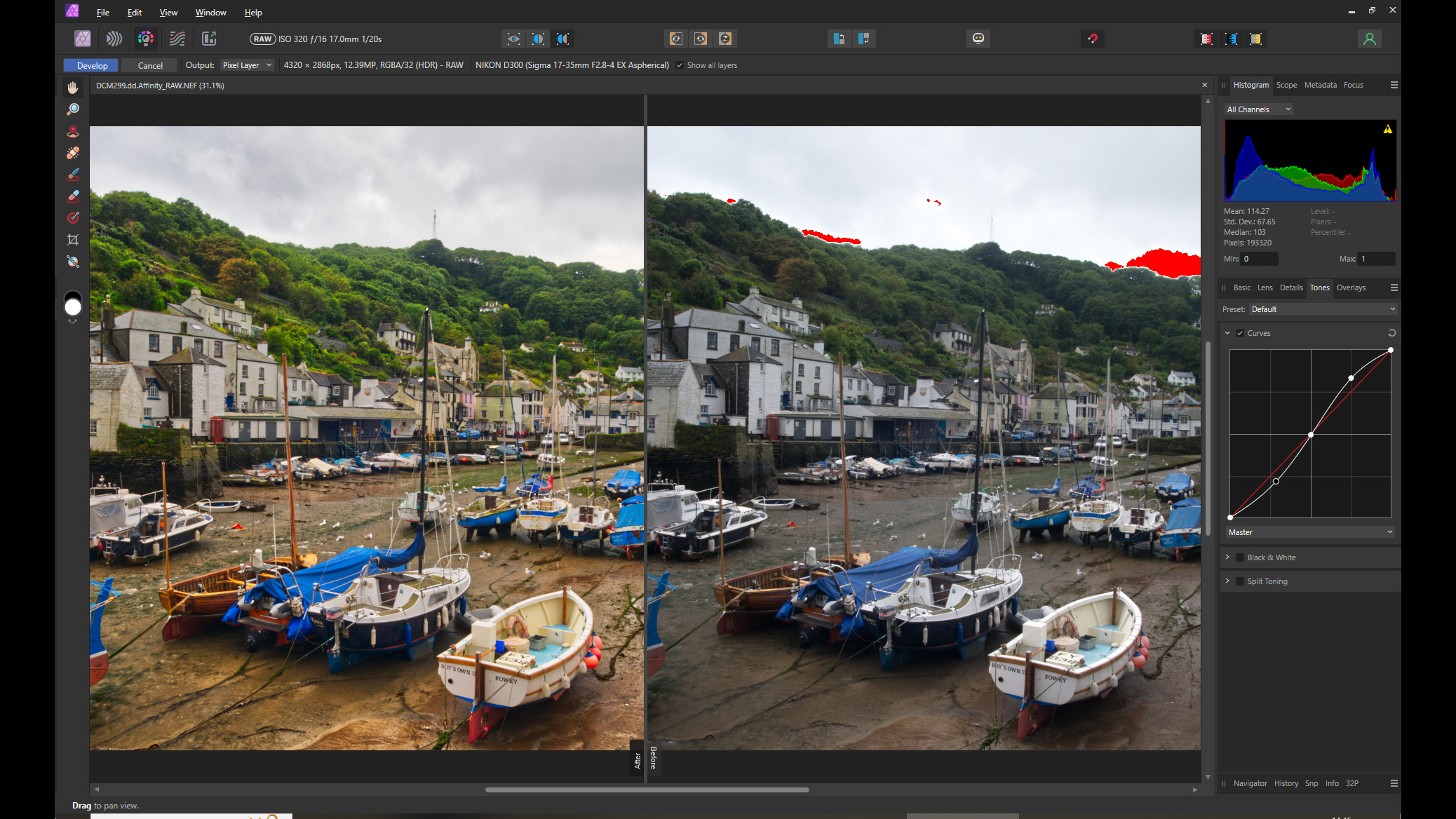The width and height of the screenshot is (1456, 819).
Task: Activate split view mirror mode icon
Action: tap(562, 39)
